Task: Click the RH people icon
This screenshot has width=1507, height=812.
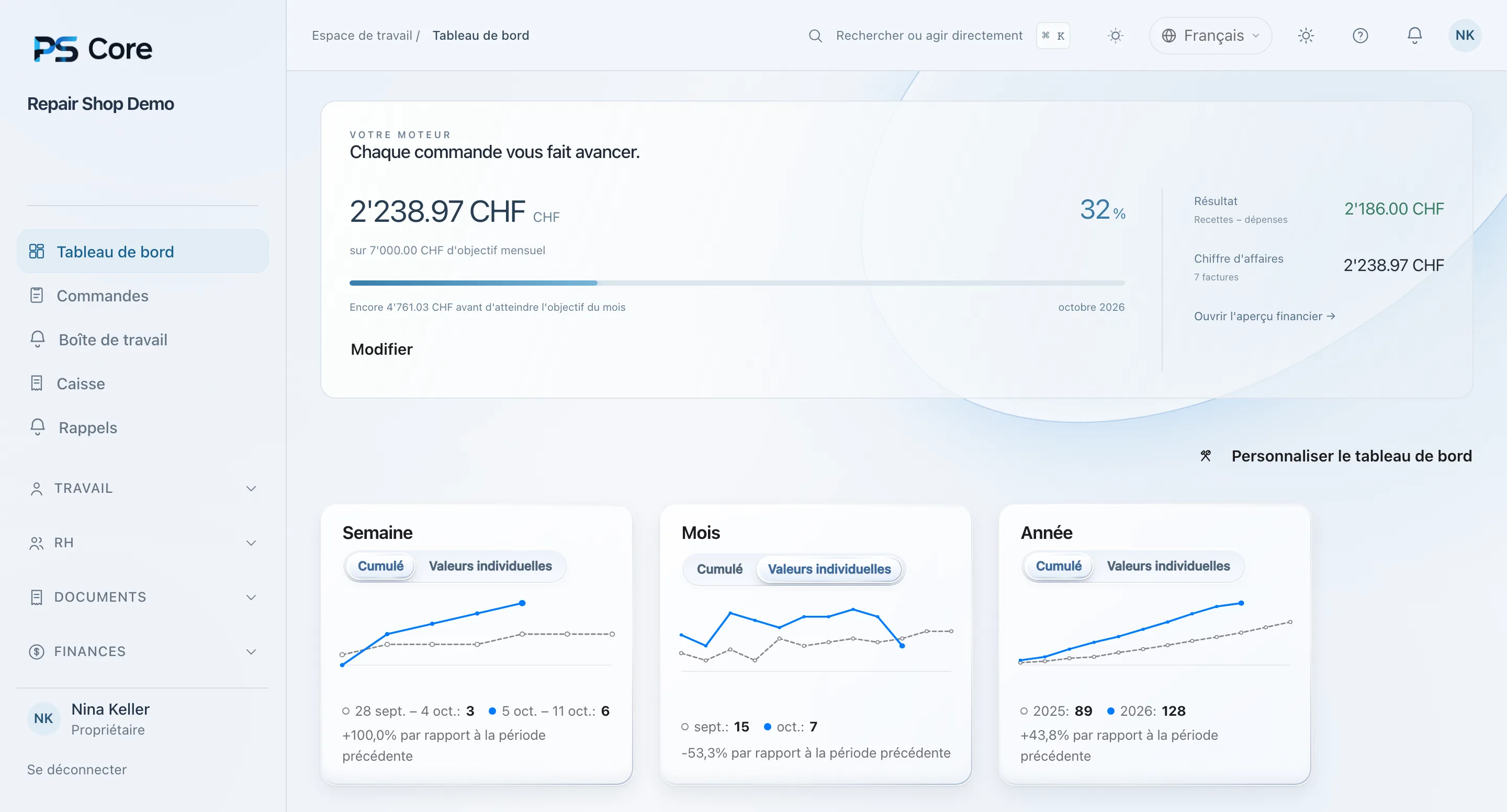Action: [x=36, y=543]
